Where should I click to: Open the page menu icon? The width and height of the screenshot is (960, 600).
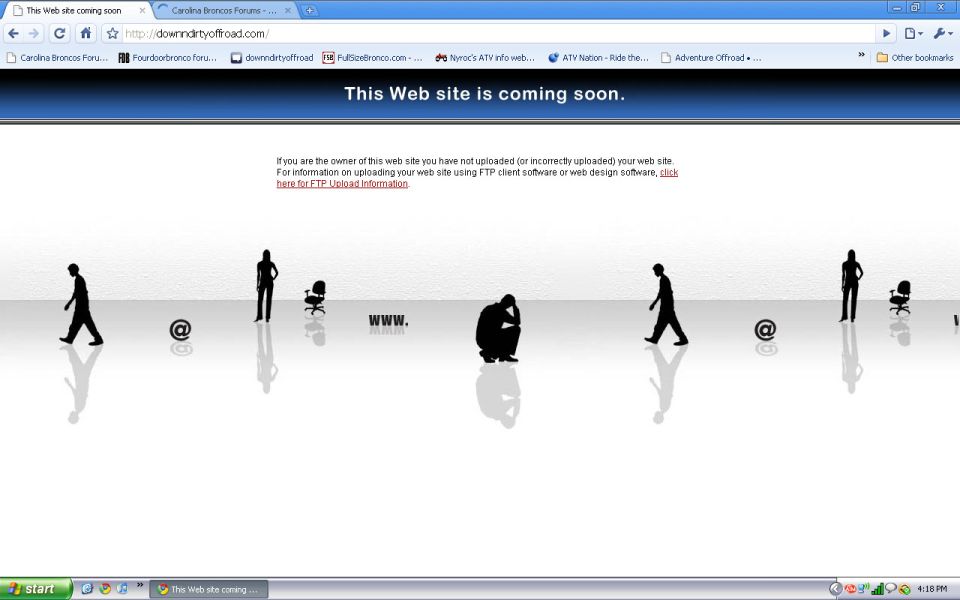pyautogui.click(x=913, y=34)
